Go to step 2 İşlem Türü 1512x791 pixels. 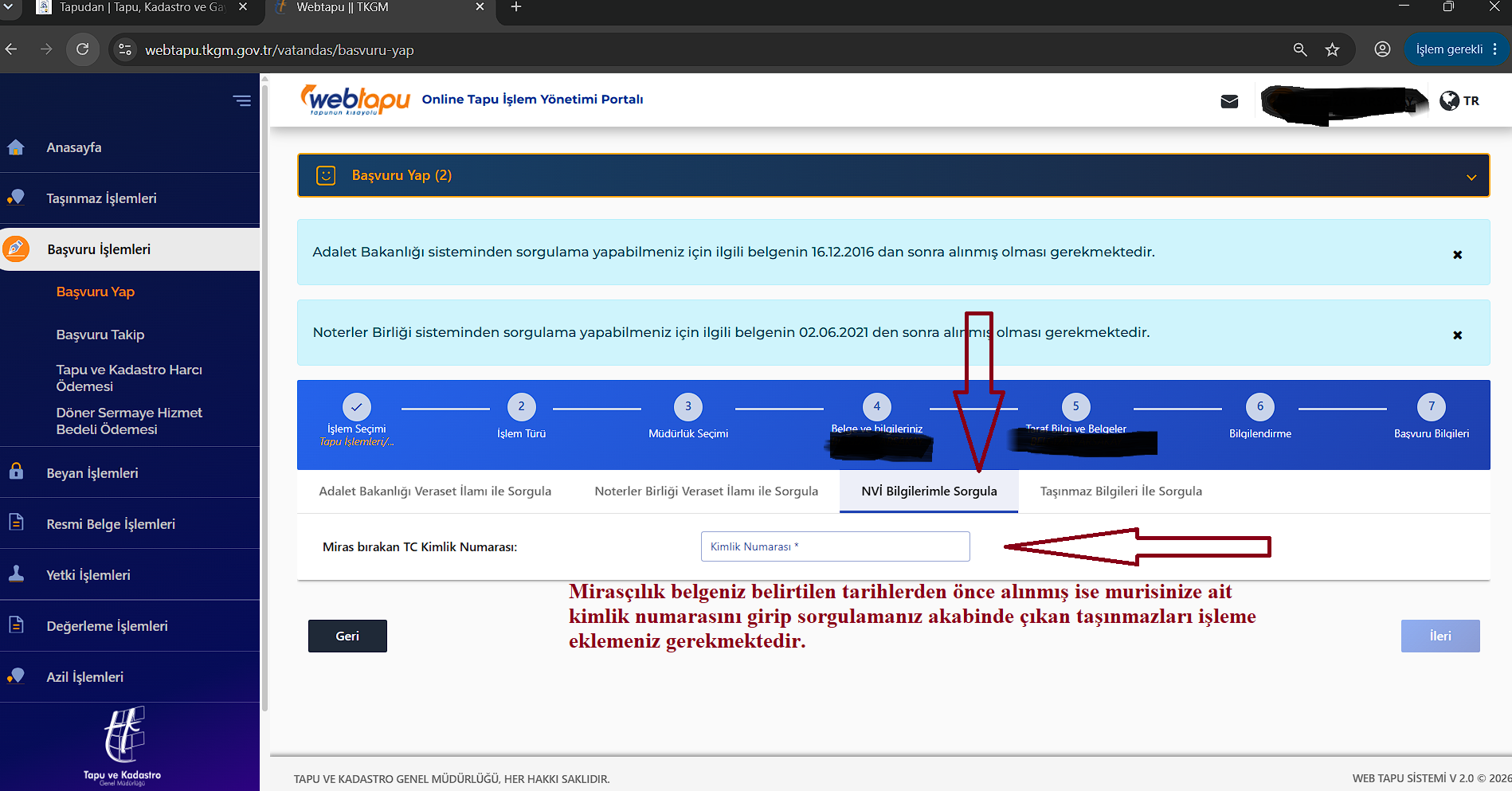pos(522,406)
